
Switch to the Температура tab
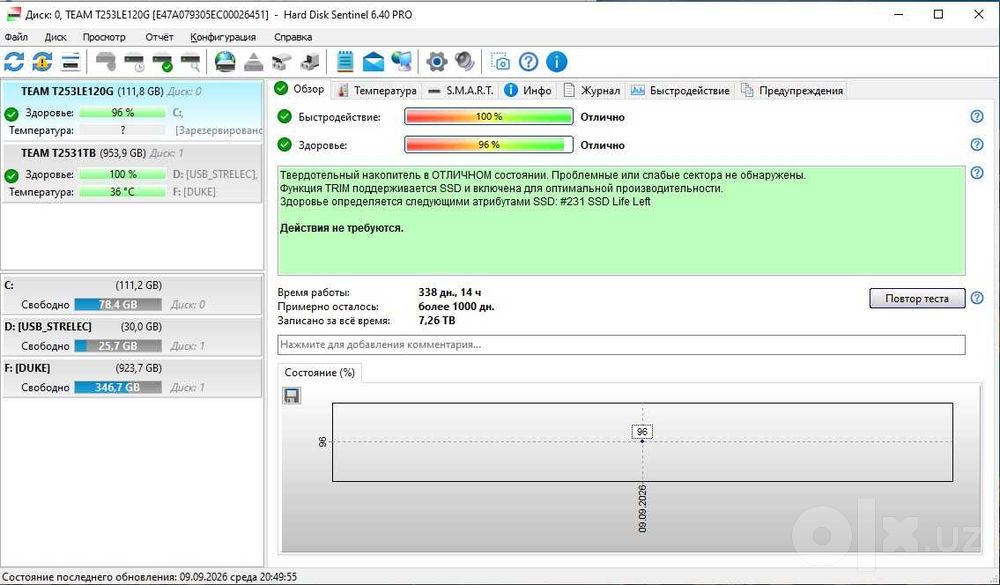pyautogui.click(x=377, y=91)
